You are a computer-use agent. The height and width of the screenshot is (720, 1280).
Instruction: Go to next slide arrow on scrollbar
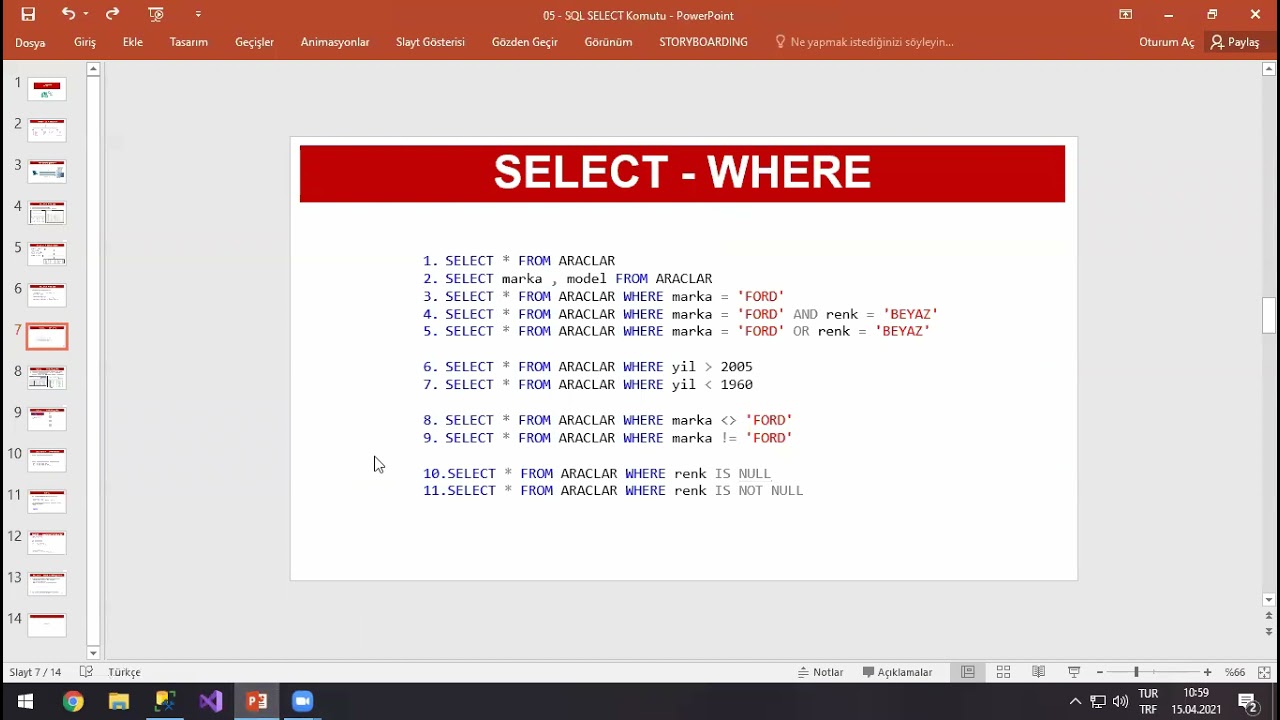coord(1269,632)
